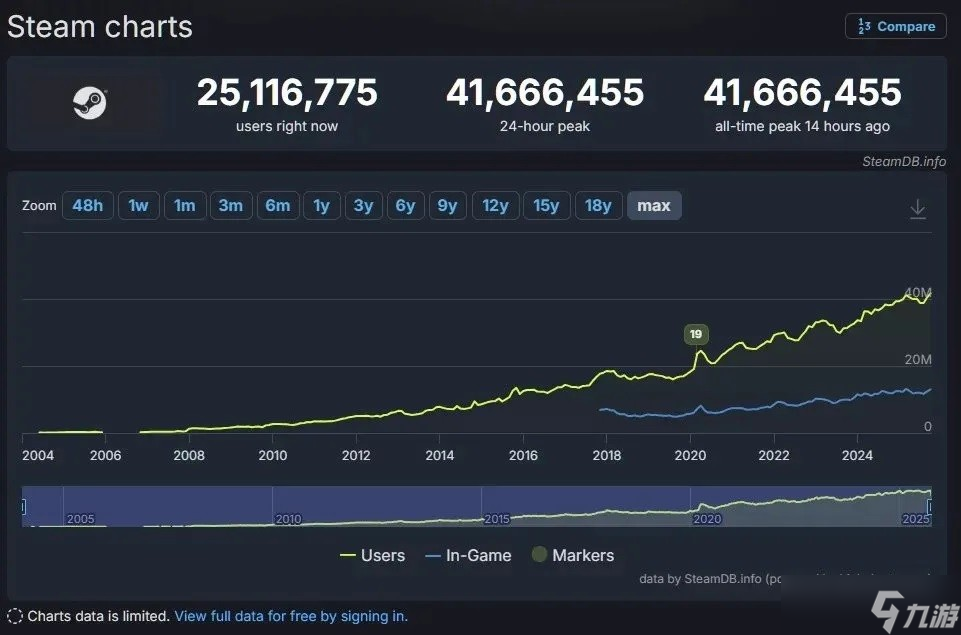This screenshot has height=635, width=961.
Task: Set chart zoom to 1w
Action: (x=138, y=206)
